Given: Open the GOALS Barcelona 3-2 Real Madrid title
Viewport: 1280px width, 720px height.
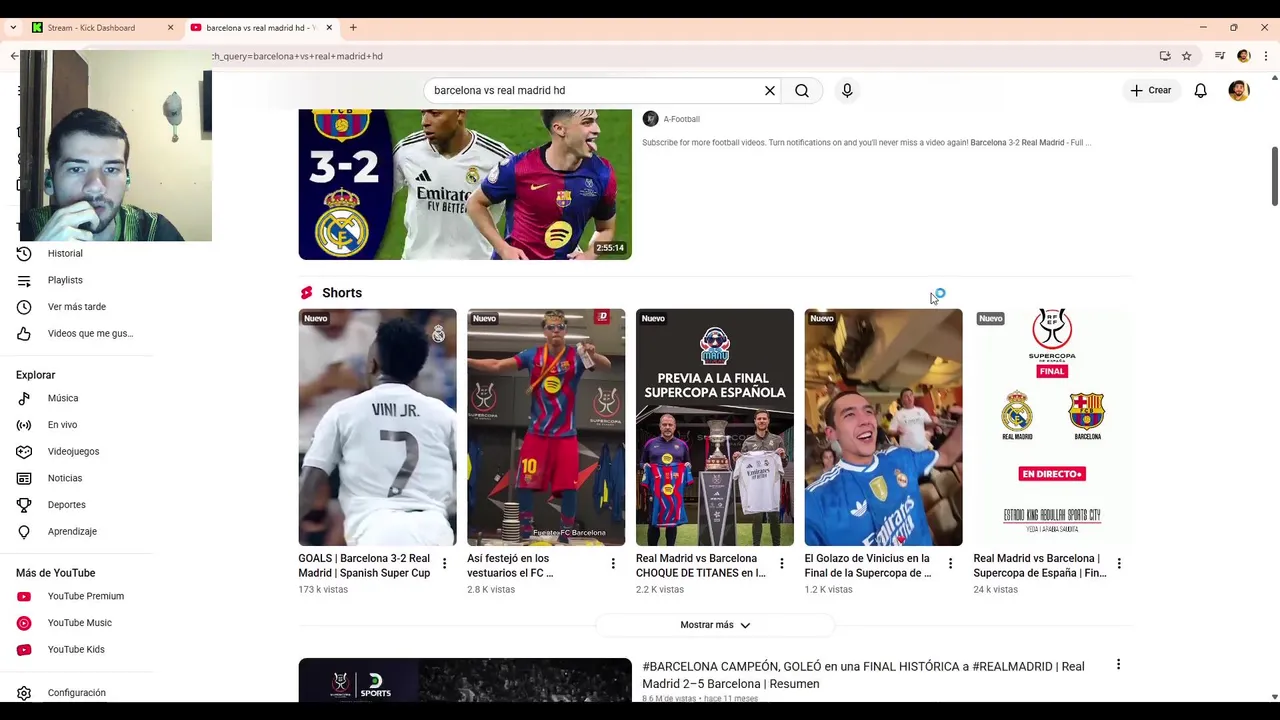Looking at the screenshot, I should (x=364, y=566).
